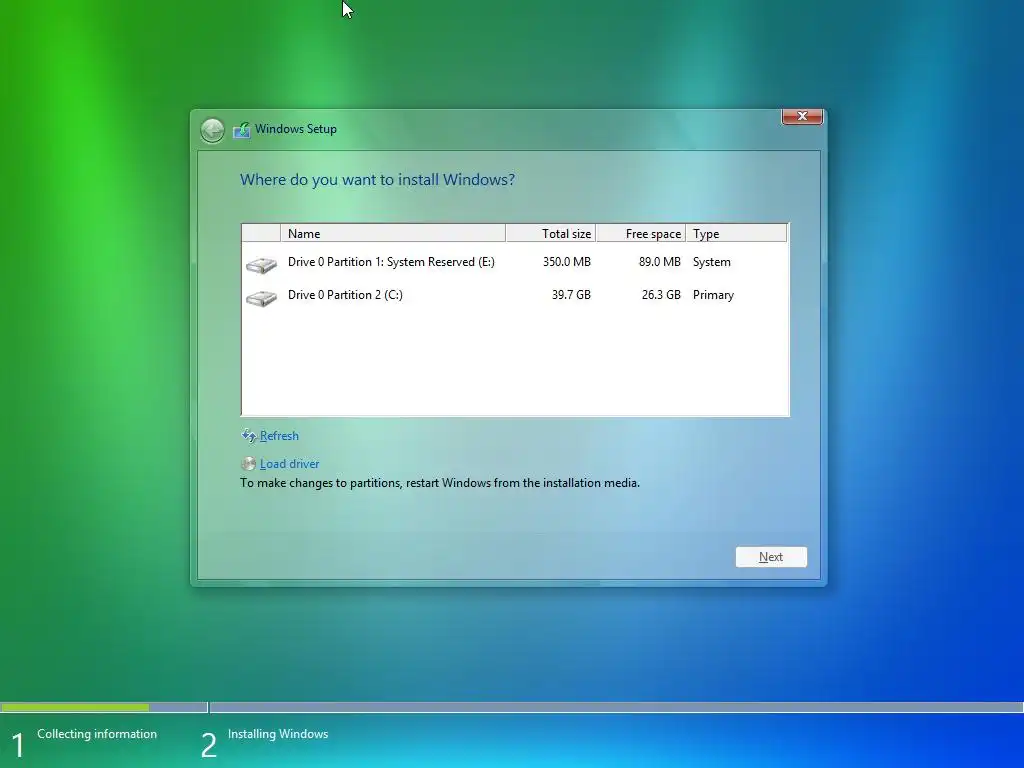Select Drive 0 Partition 2 (C:)
The width and height of the screenshot is (1024, 768).
point(515,295)
